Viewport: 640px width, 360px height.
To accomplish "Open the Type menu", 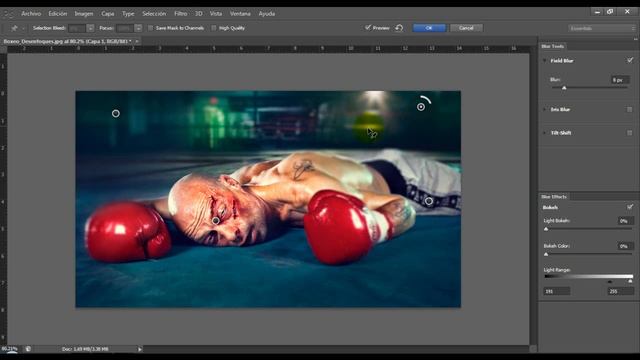I will pyautogui.click(x=128, y=13).
